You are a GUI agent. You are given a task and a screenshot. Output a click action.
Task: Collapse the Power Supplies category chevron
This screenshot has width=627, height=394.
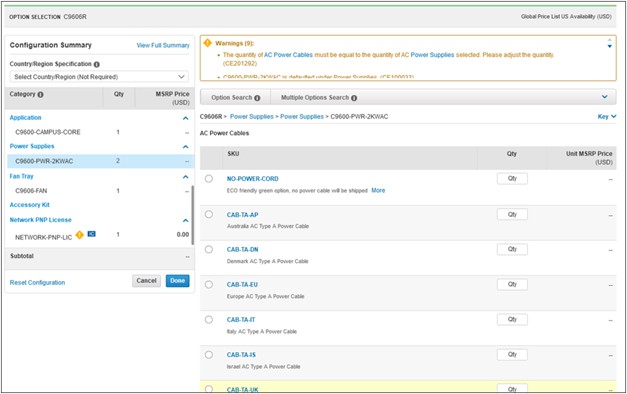pyautogui.click(x=186, y=147)
